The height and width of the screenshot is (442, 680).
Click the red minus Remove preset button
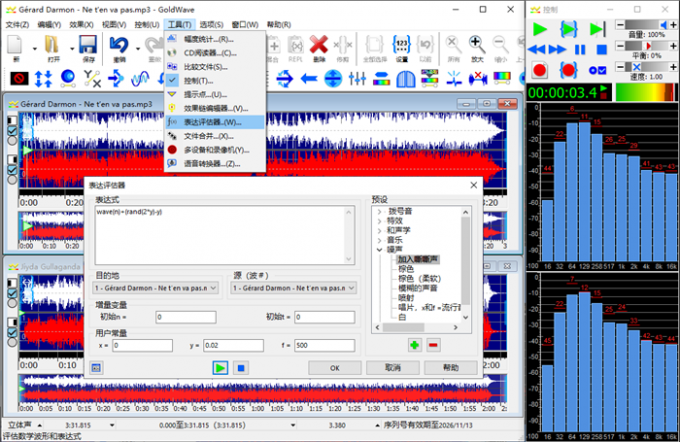(x=433, y=345)
